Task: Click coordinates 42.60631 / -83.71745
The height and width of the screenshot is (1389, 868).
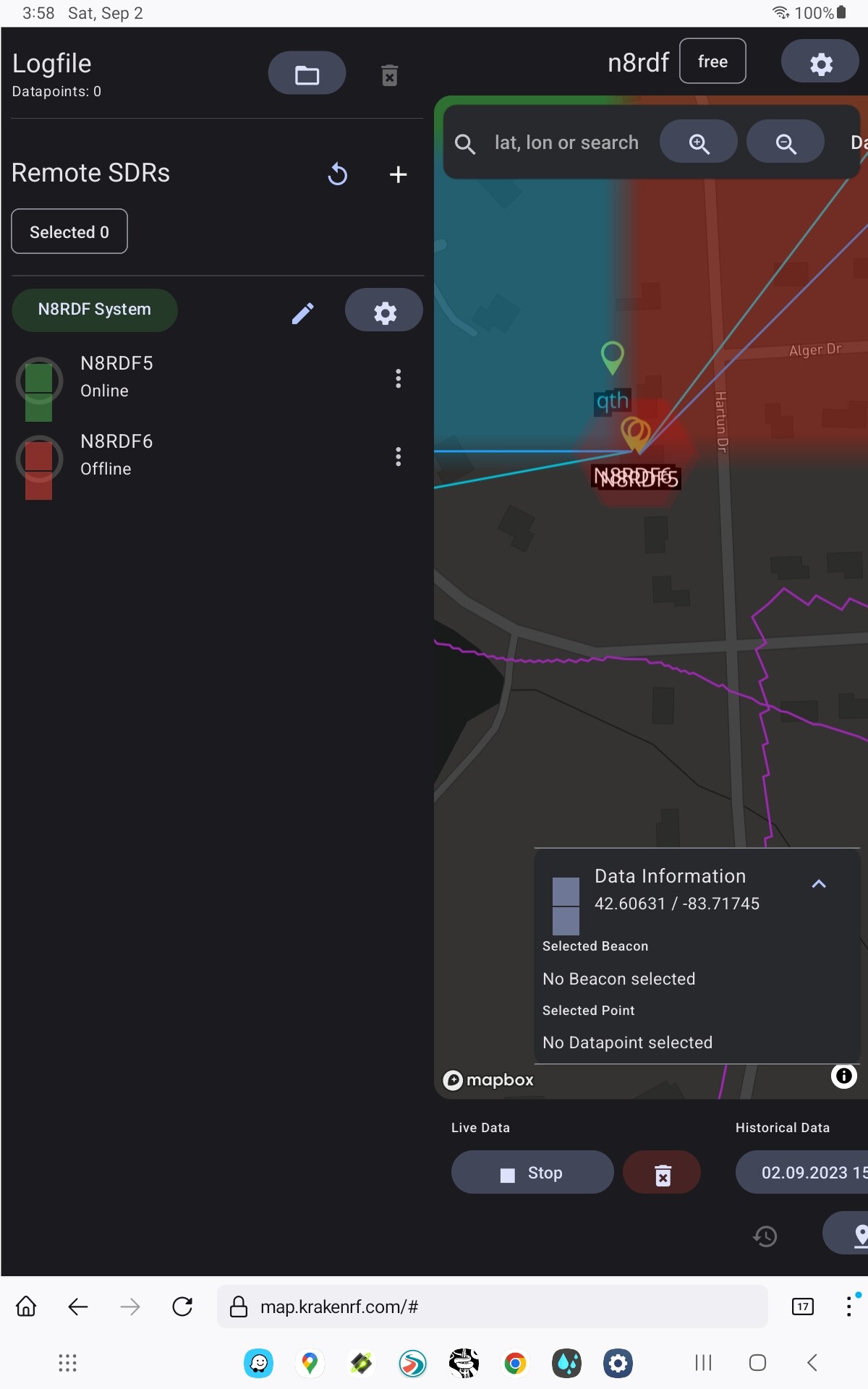Action: (677, 904)
